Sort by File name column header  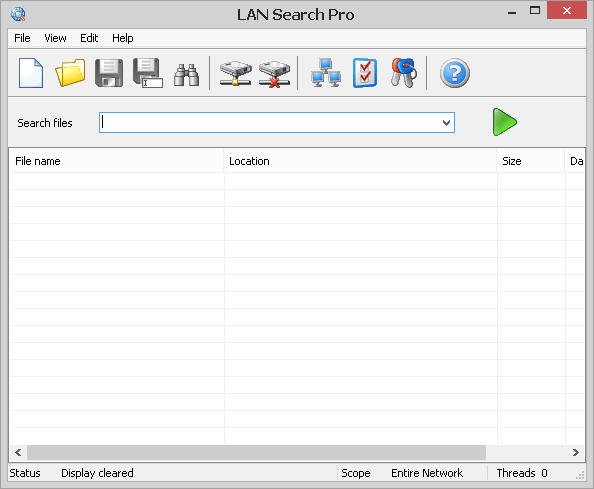point(116,161)
